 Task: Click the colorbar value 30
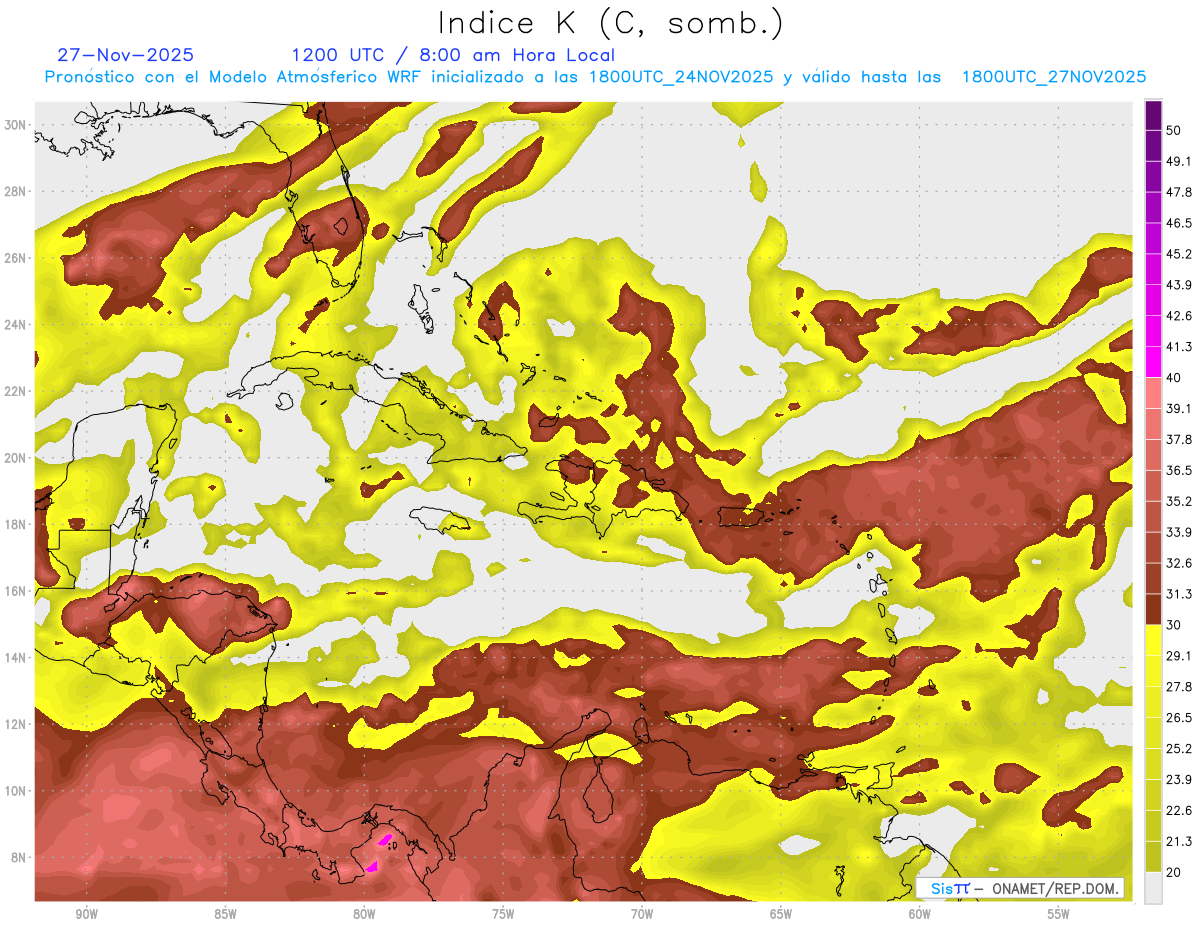point(1175,625)
